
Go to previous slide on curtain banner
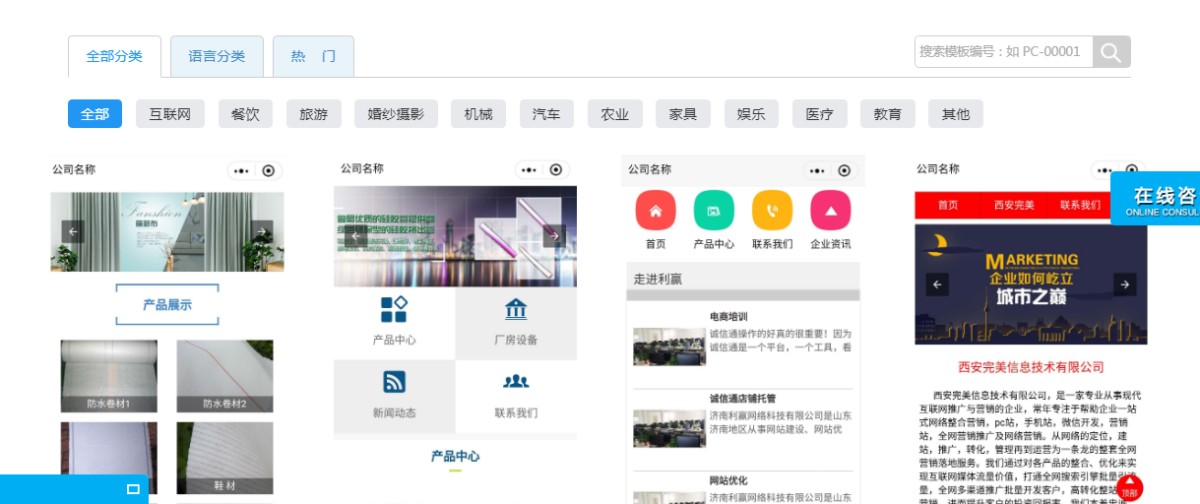pyautogui.click(x=73, y=232)
